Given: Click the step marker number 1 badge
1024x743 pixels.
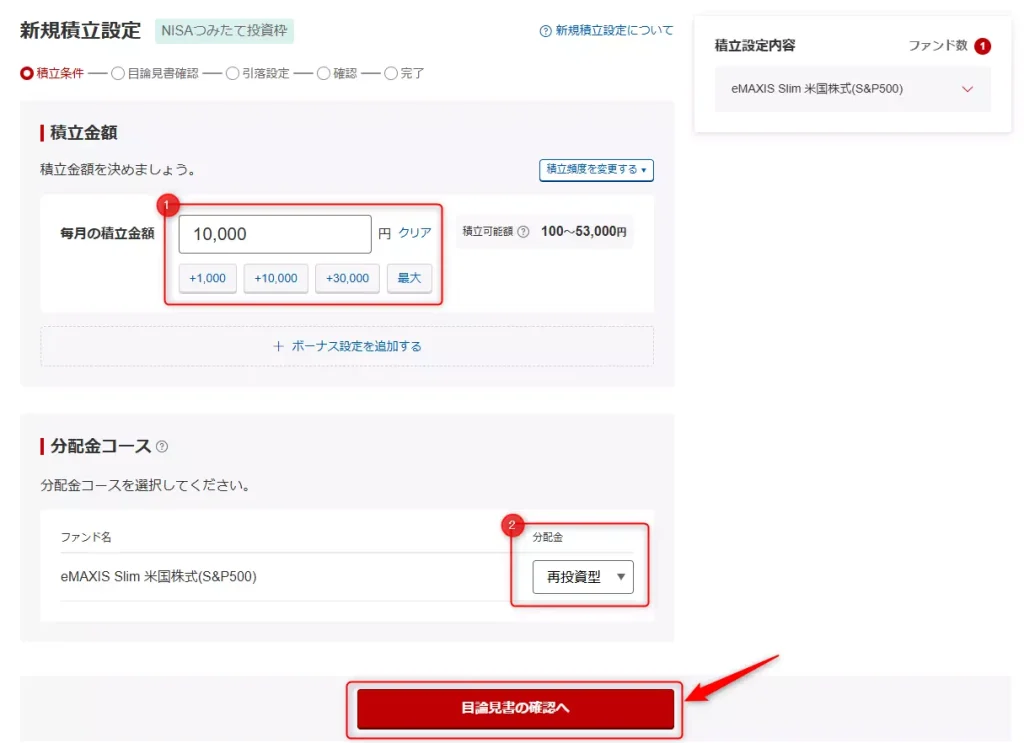Looking at the screenshot, I should click(167, 204).
